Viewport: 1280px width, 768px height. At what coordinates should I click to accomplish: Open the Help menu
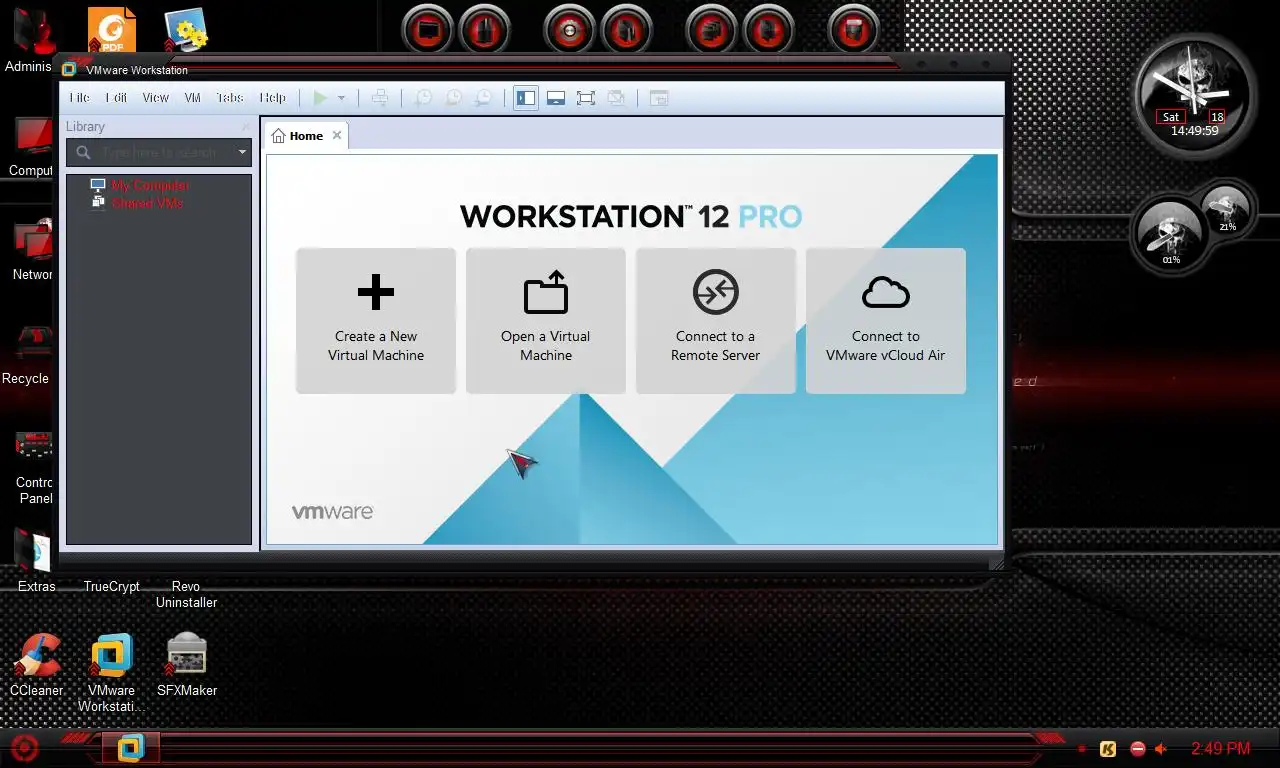coord(273,98)
